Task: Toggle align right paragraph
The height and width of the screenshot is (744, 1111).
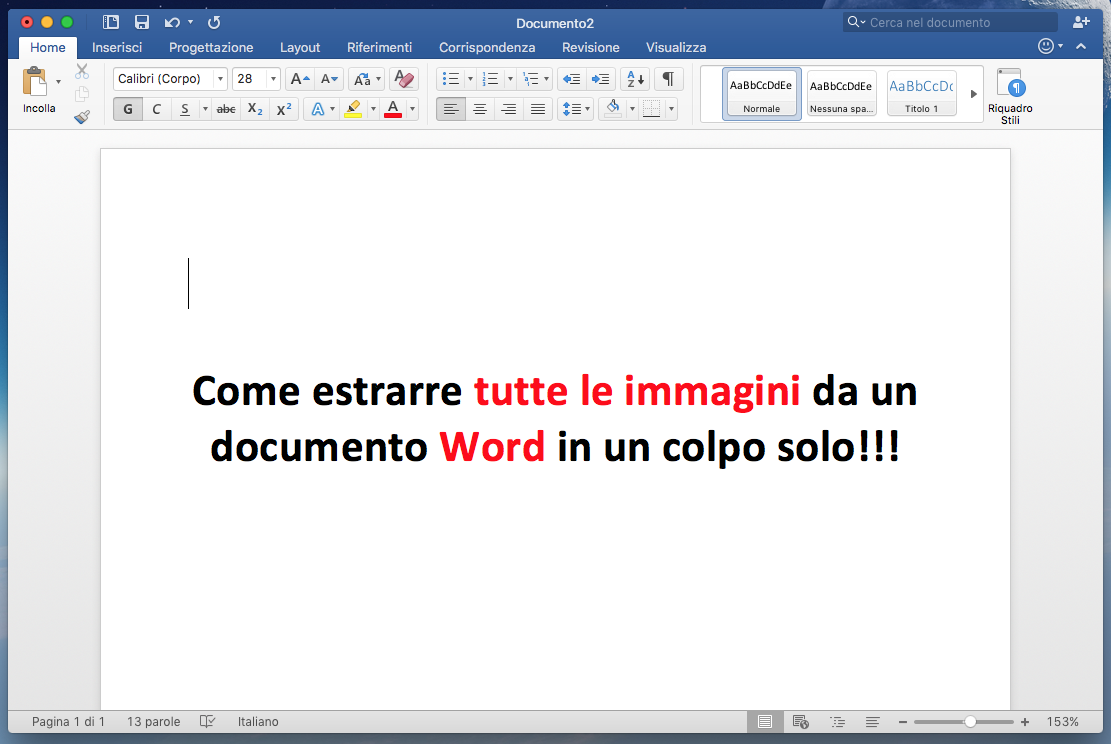Action: point(509,109)
